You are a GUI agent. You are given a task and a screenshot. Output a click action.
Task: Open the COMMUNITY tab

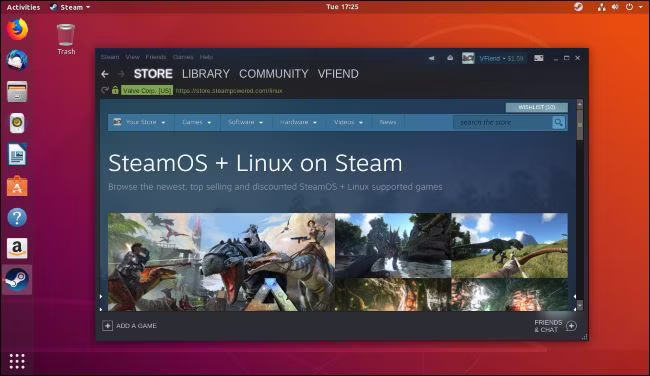click(x=274, y=74)
